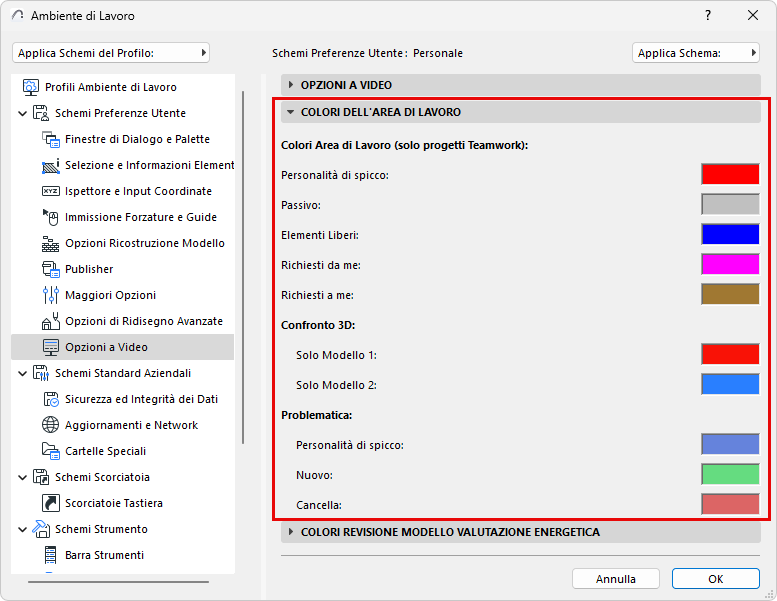Click the tree list horizontal scrollbar
The image size is (777, 601).
click(118, 582)
